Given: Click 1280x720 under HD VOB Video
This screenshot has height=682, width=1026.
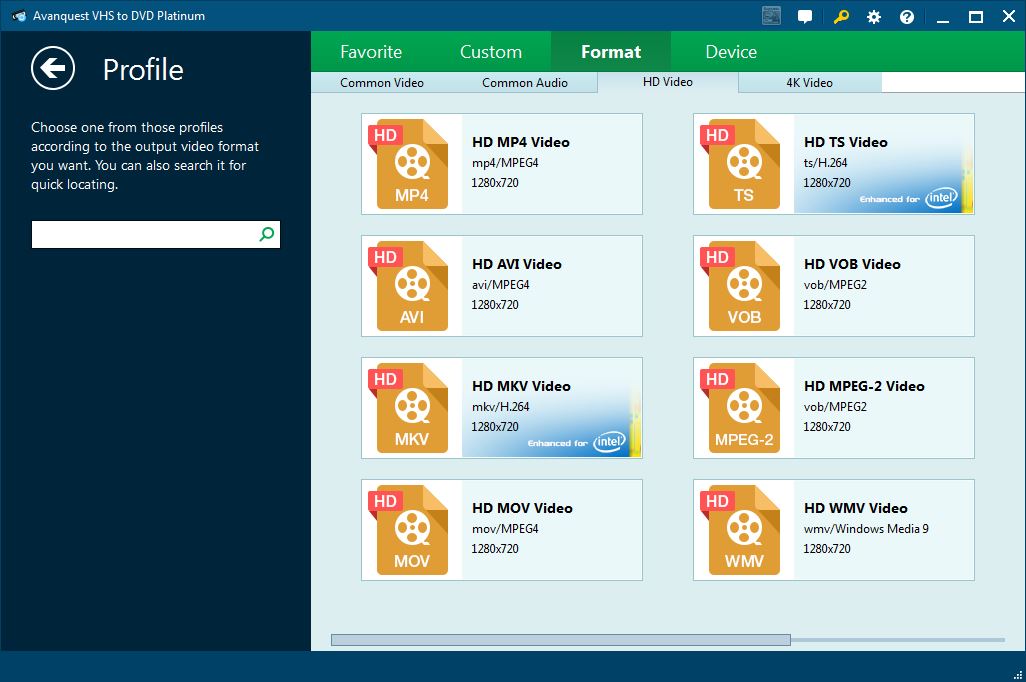Looking at the screenshot, I should click(x=827, y=305).
